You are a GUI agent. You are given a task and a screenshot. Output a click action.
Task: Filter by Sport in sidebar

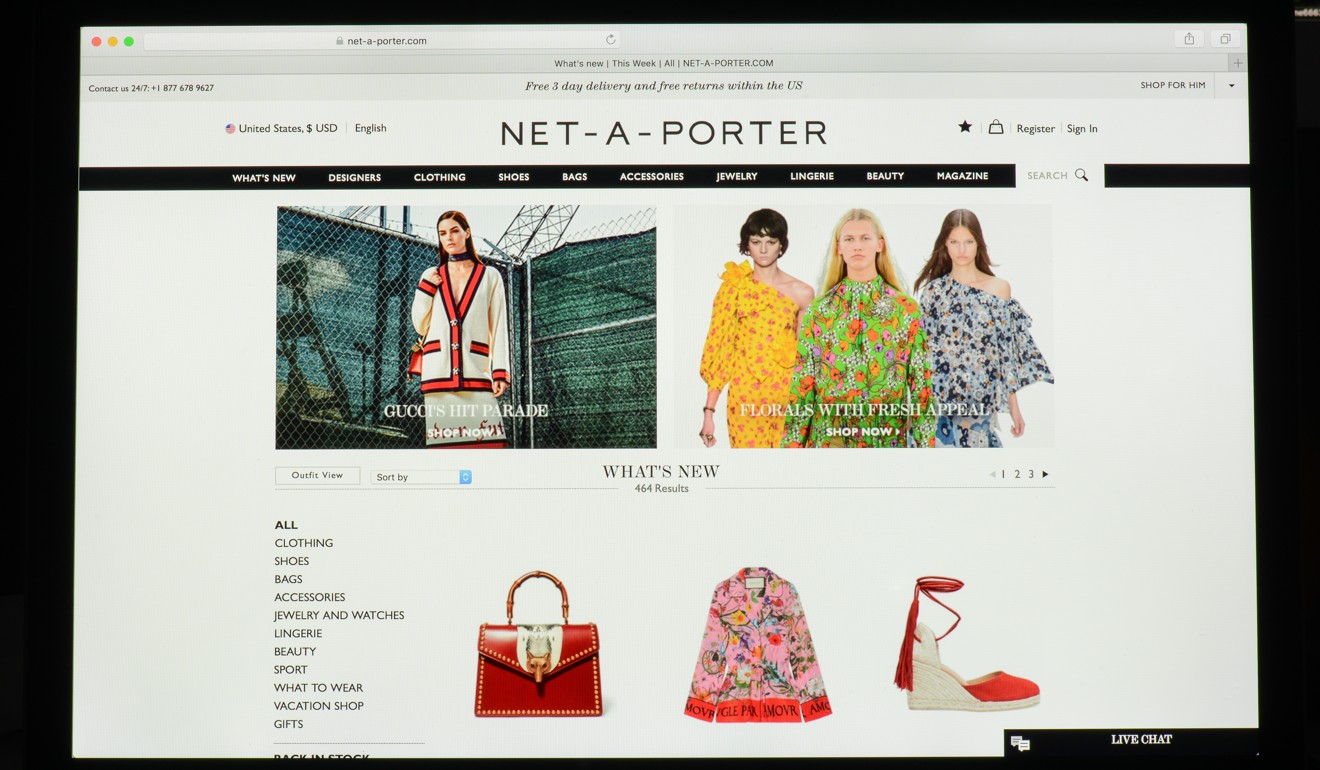(291, 669)
